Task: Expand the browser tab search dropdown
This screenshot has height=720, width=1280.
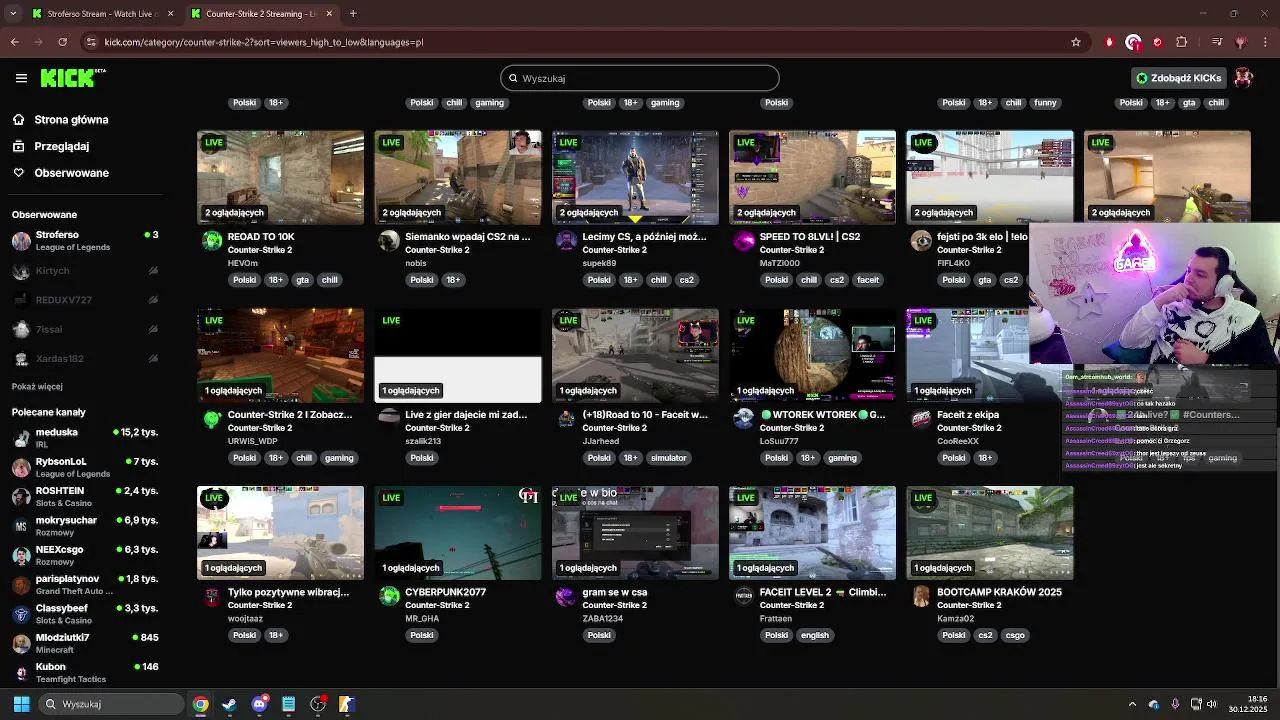Action: 13,14
